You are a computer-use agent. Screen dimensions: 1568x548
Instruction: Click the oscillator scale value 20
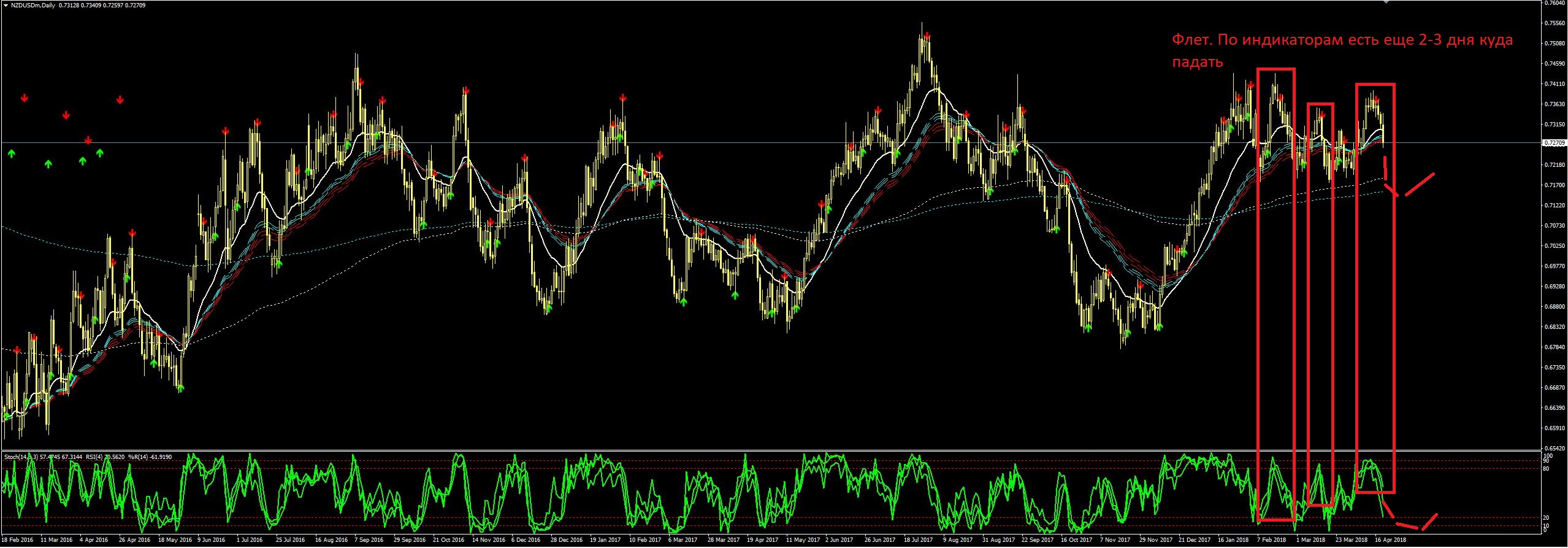(x=1547, y=518)
